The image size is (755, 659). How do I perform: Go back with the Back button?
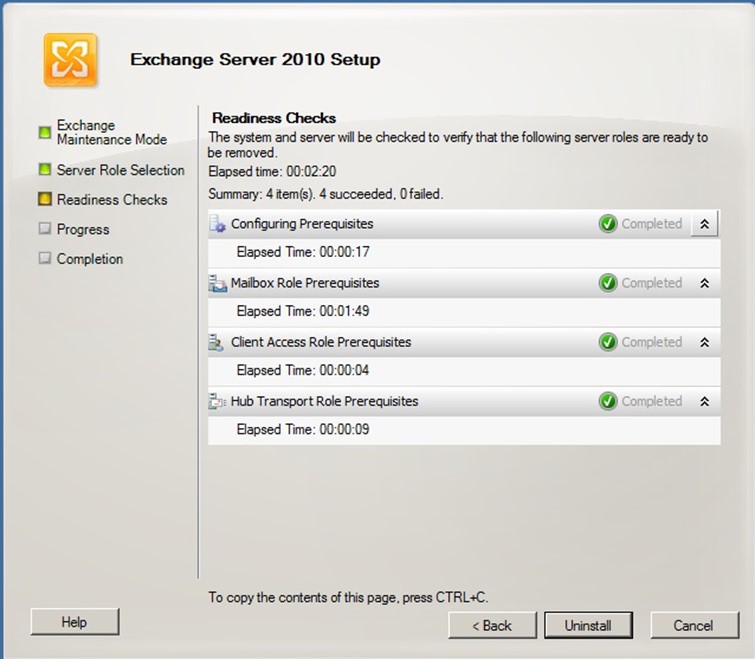click(492, 625)
